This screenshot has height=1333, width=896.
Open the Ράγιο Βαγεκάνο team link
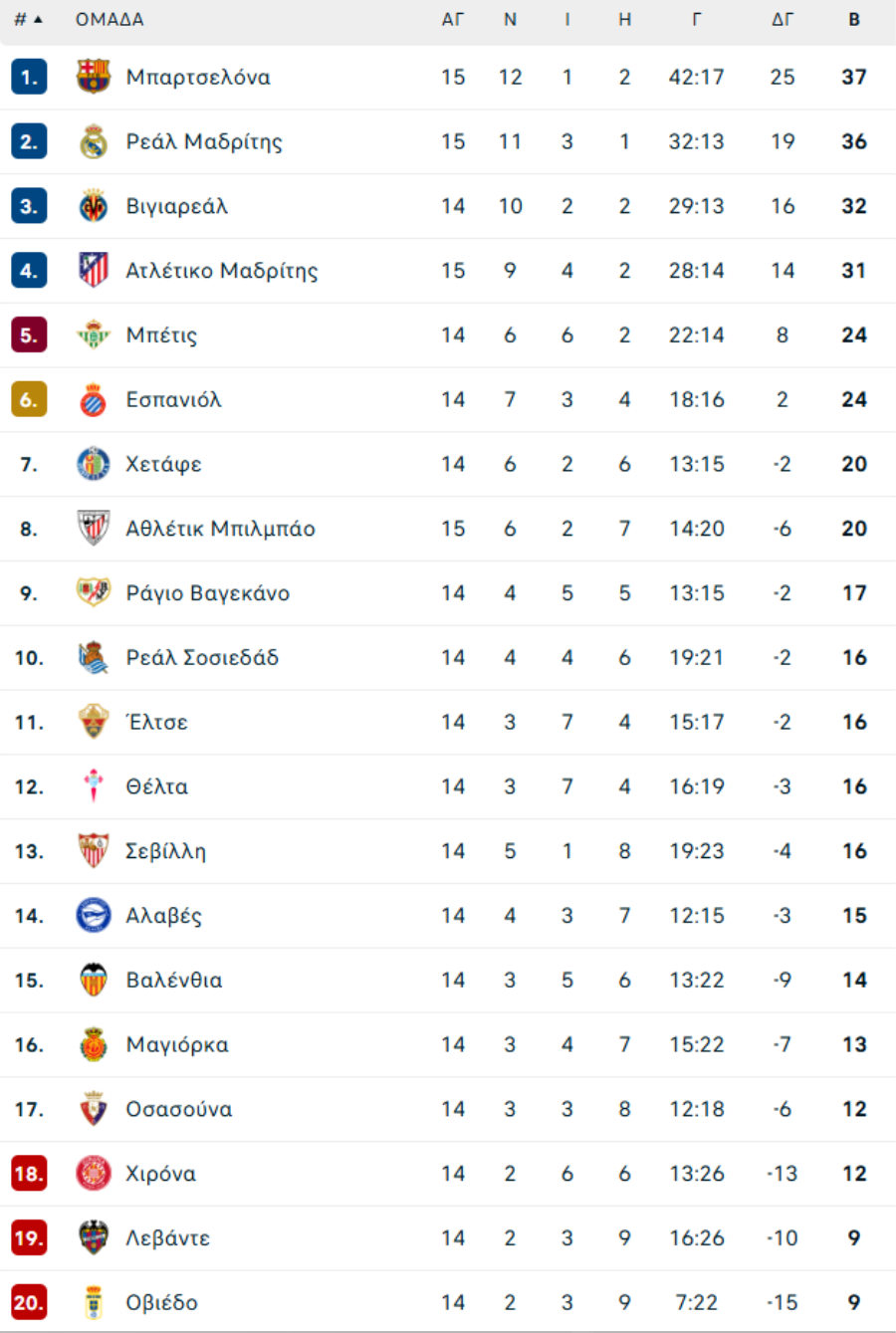(207, 593)
